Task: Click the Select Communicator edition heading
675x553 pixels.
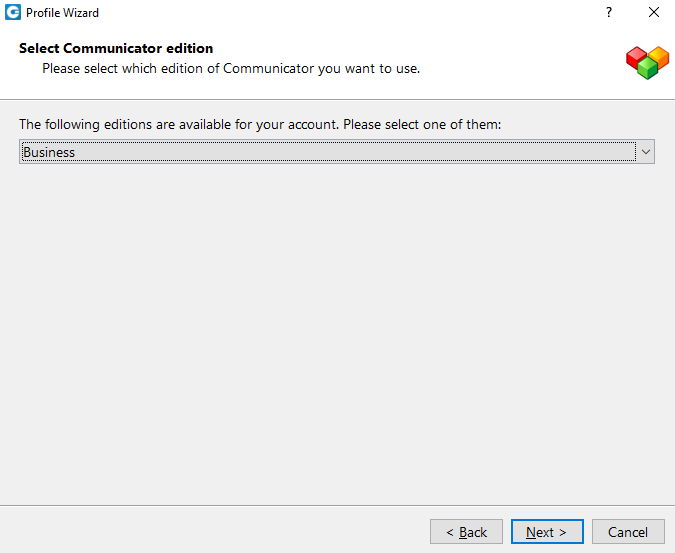Action: (x=116, y=48)
